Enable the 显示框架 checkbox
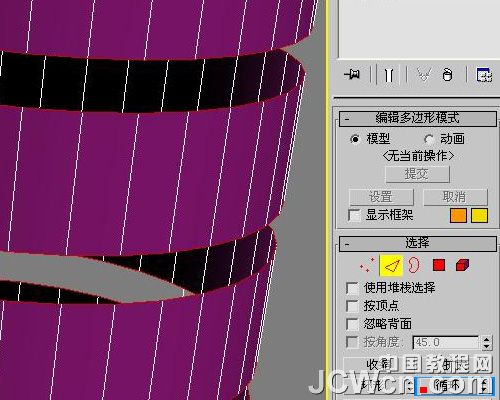 pos(354,215)
